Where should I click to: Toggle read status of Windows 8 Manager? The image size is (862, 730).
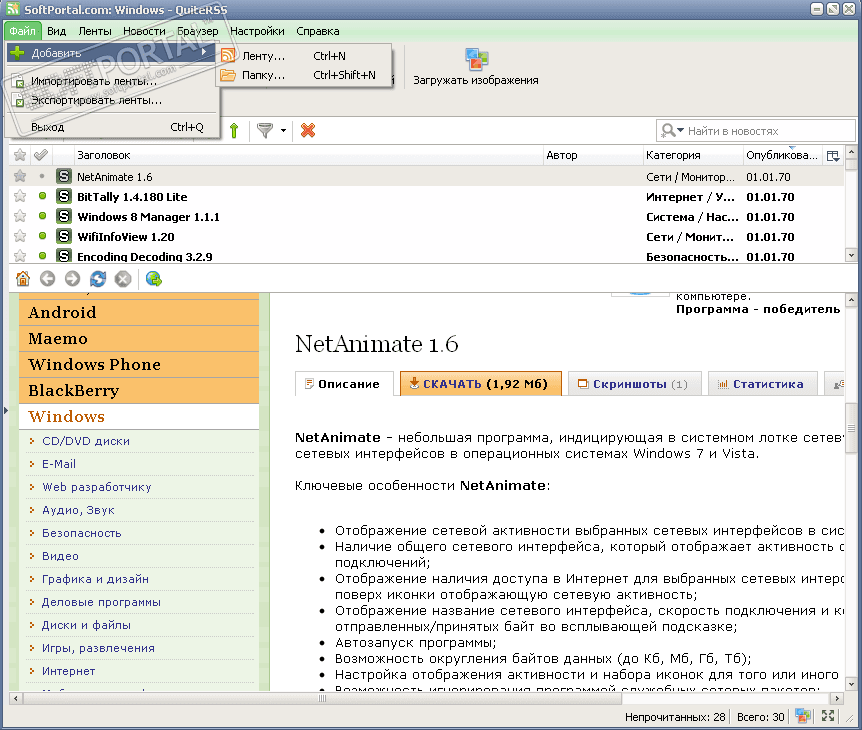coord(42,216)
